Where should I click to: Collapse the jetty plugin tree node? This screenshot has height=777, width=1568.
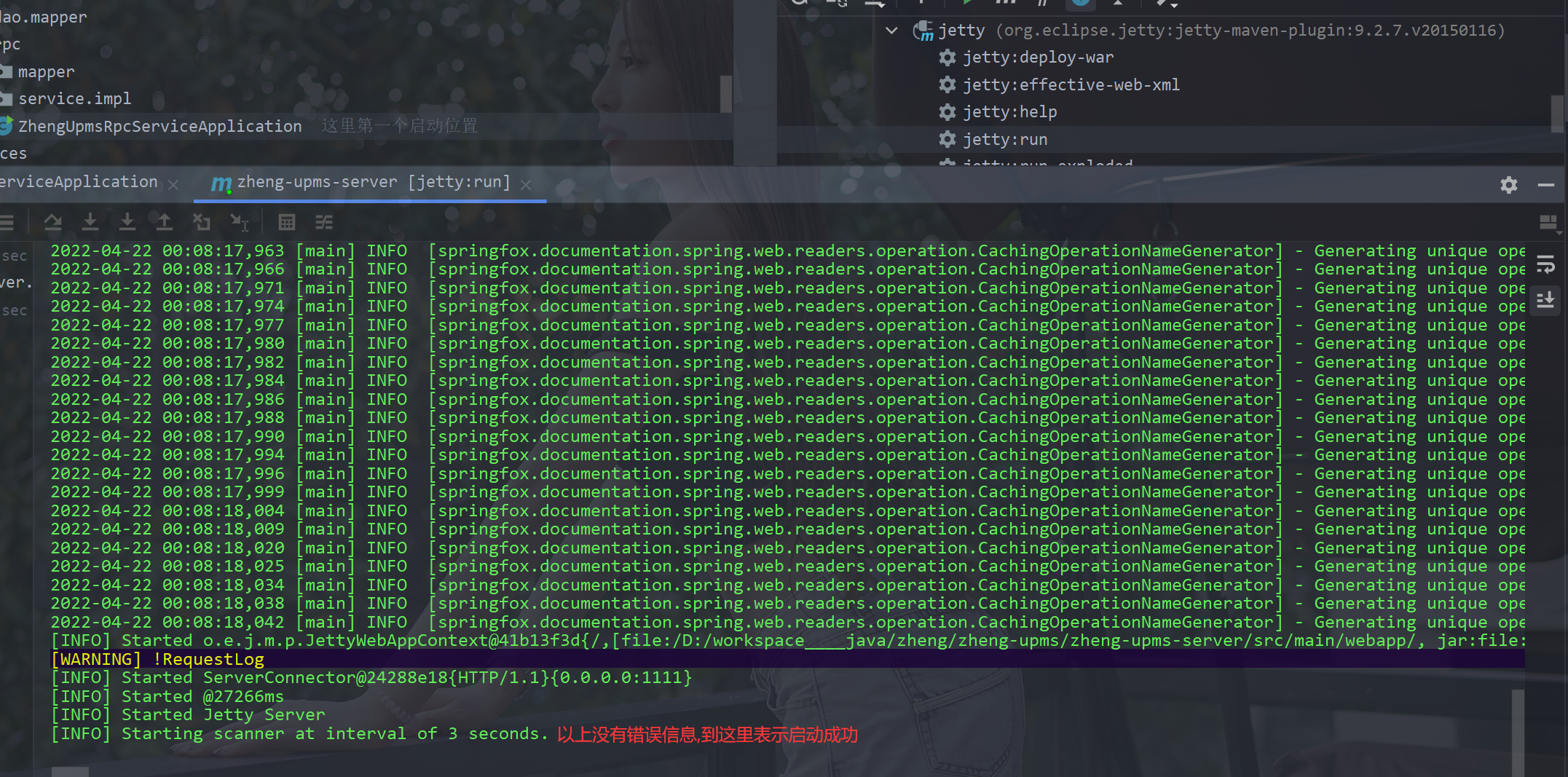tap(891, 31)
